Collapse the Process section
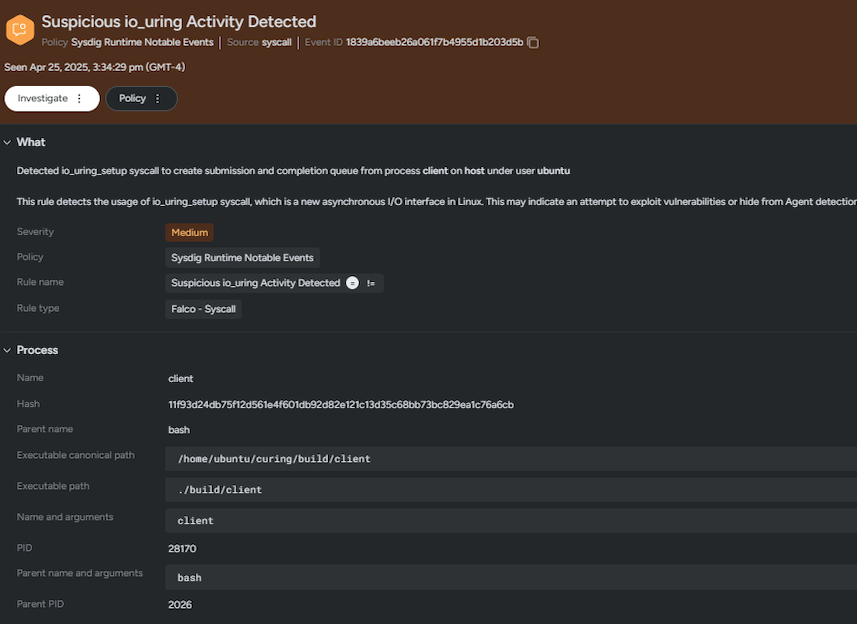This screenshot has width=857, height=624. click(x=8, y=350)
